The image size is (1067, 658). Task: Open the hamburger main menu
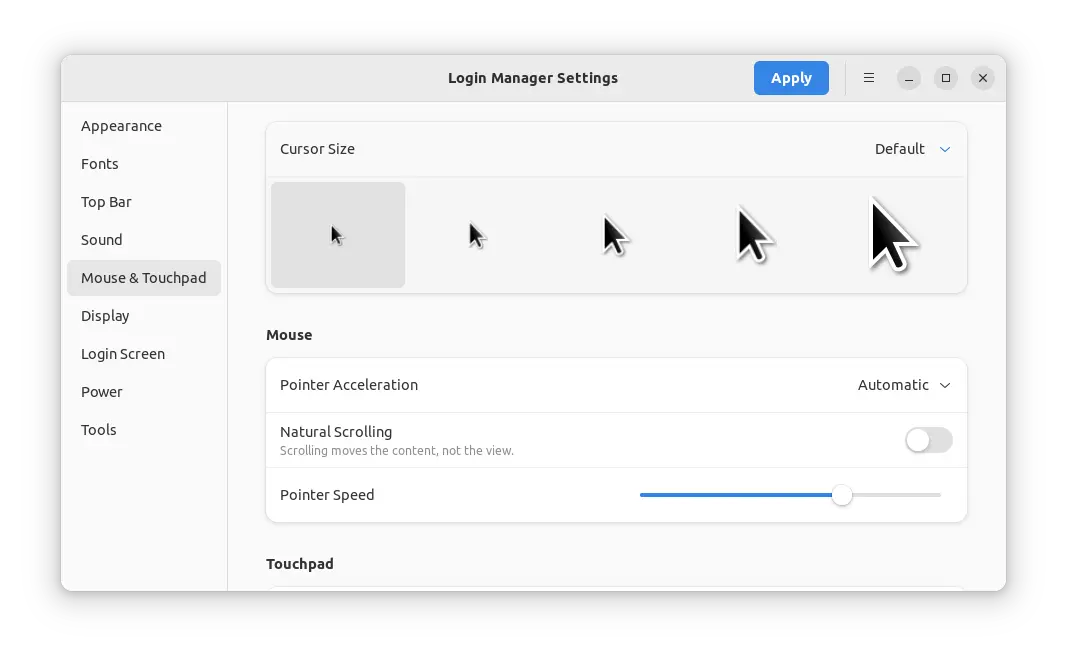869,78
